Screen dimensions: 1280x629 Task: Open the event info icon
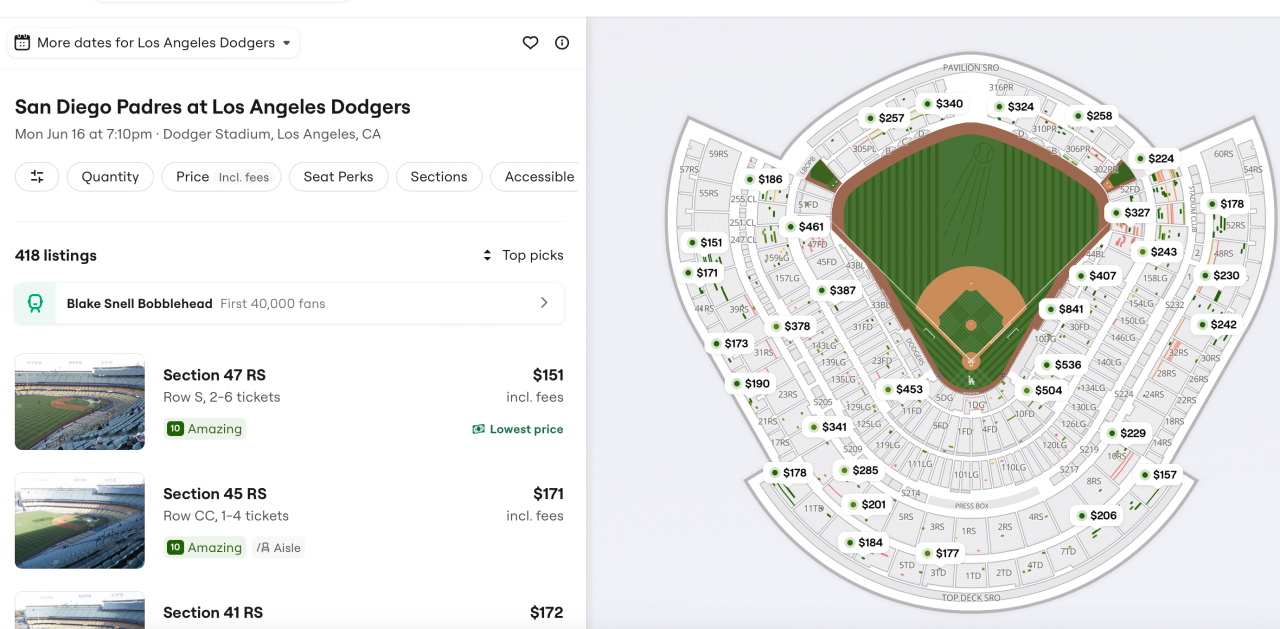coord(562,43)
